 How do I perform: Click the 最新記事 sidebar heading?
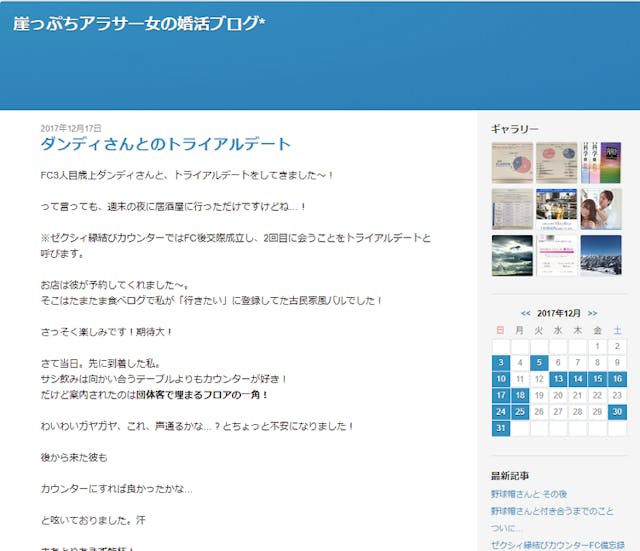point(510,476)
